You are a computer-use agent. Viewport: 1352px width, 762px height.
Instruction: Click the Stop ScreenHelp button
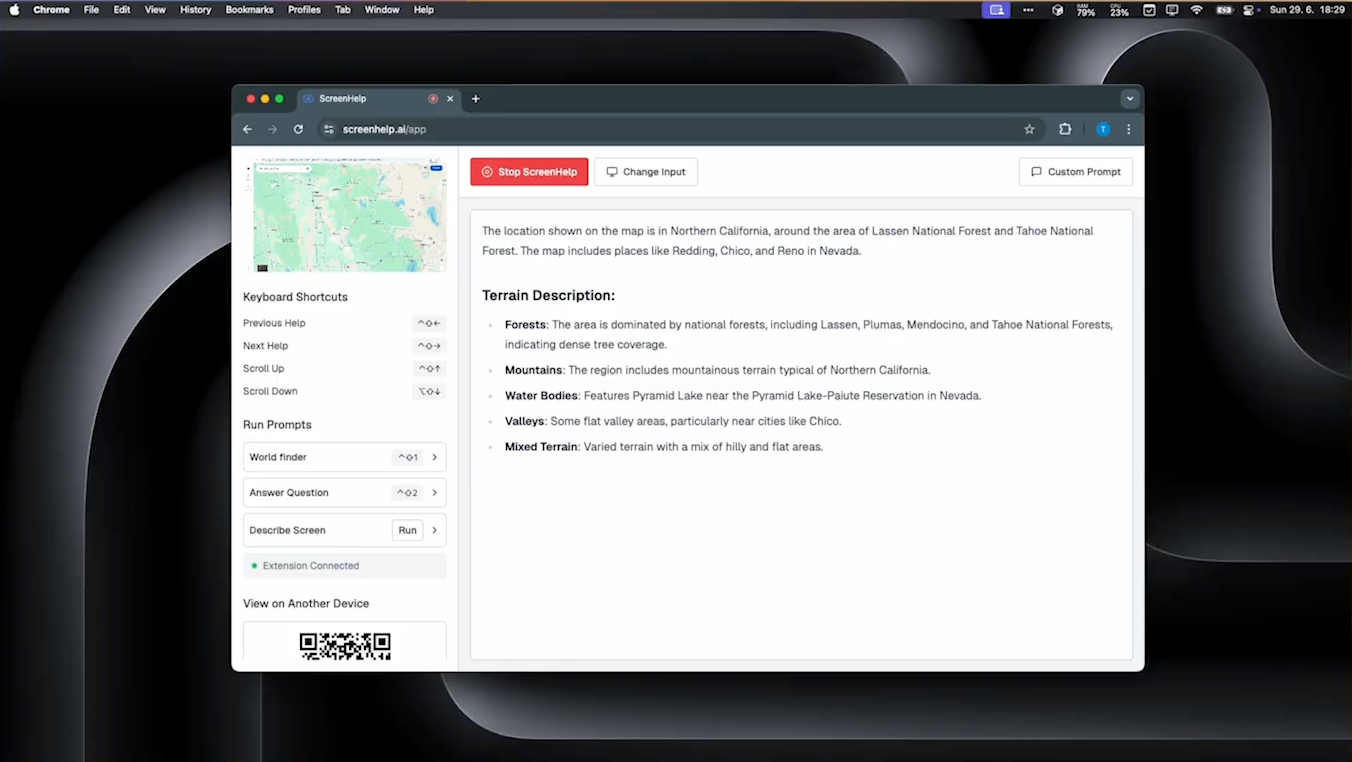pyautogui.click(x=529, y=171)
